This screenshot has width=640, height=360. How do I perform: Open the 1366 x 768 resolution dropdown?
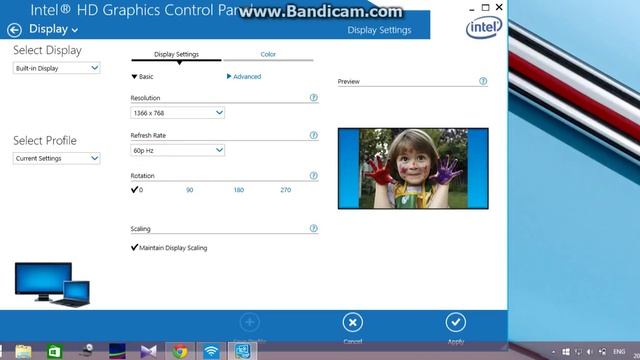coord(178,113)
